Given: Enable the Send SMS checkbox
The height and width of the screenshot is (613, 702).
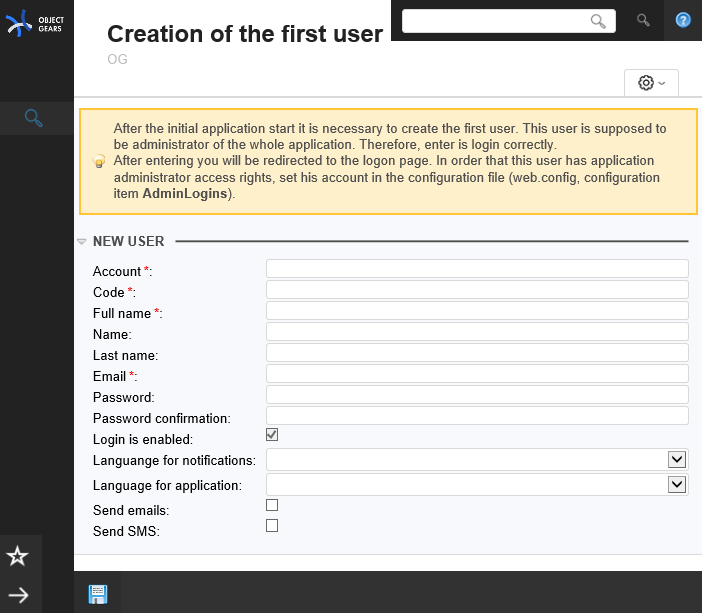Looking at the screenshot, I should tap(272, 525).
